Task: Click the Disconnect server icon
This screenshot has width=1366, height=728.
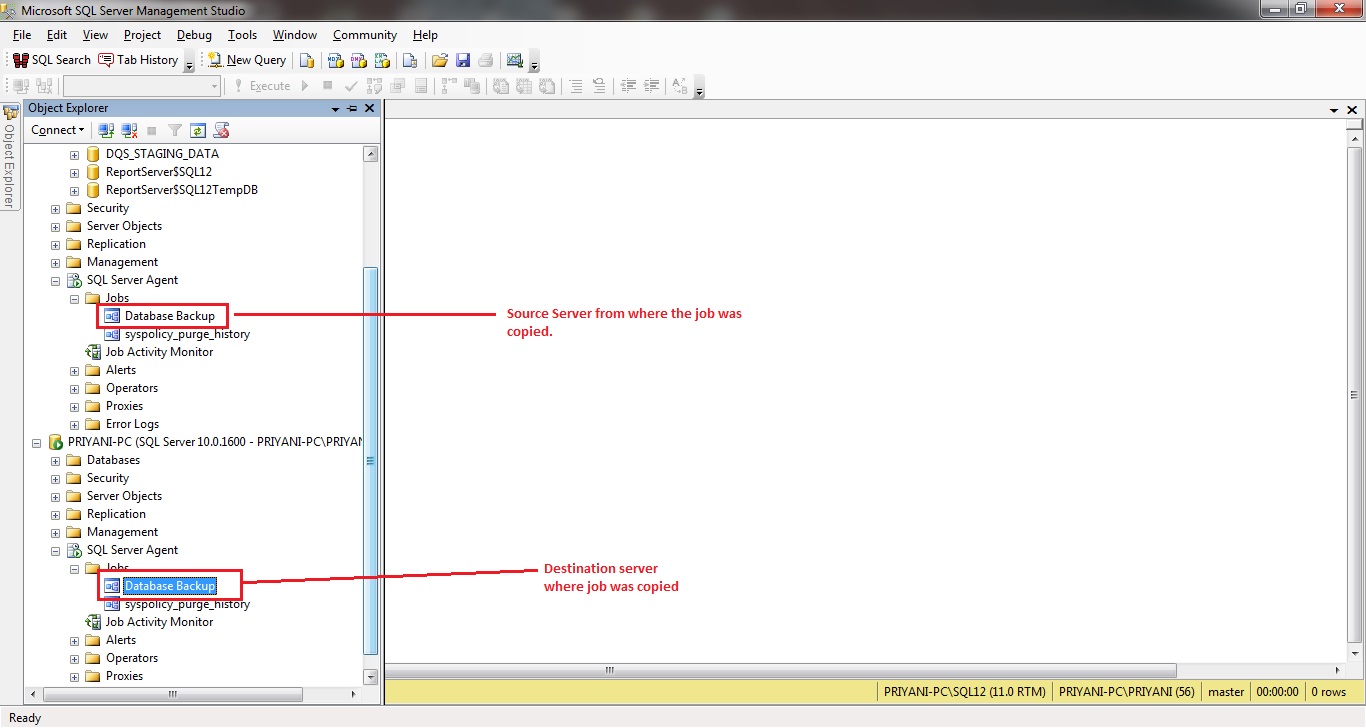Action: pos(129,130)
